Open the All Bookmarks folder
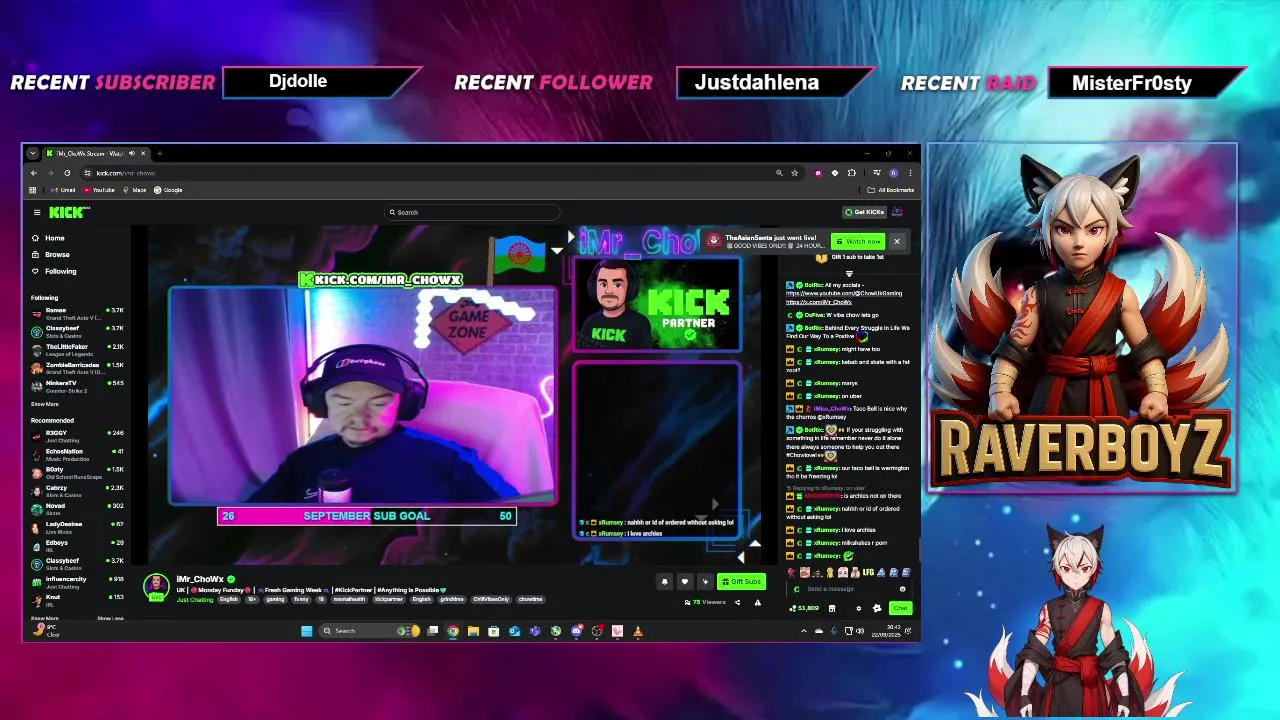Viewport: 1280px width, 720px height. [890, 190]
